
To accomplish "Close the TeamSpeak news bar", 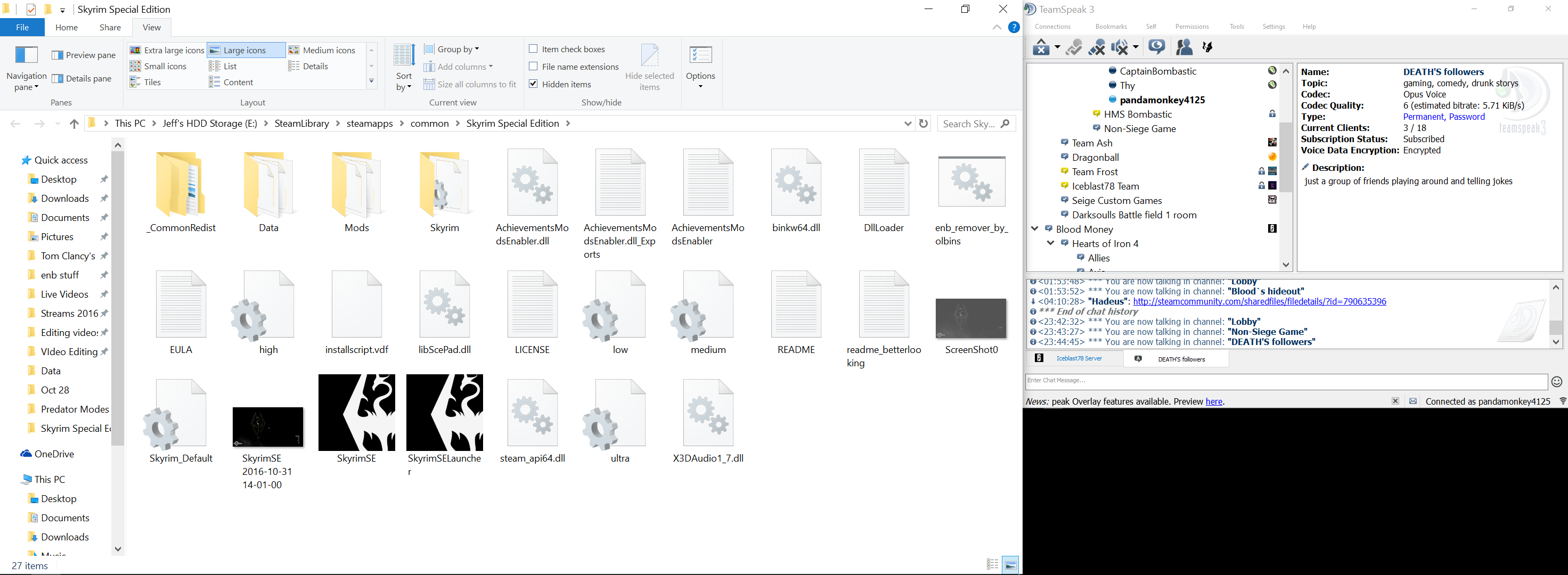I will coord(1395,401).
